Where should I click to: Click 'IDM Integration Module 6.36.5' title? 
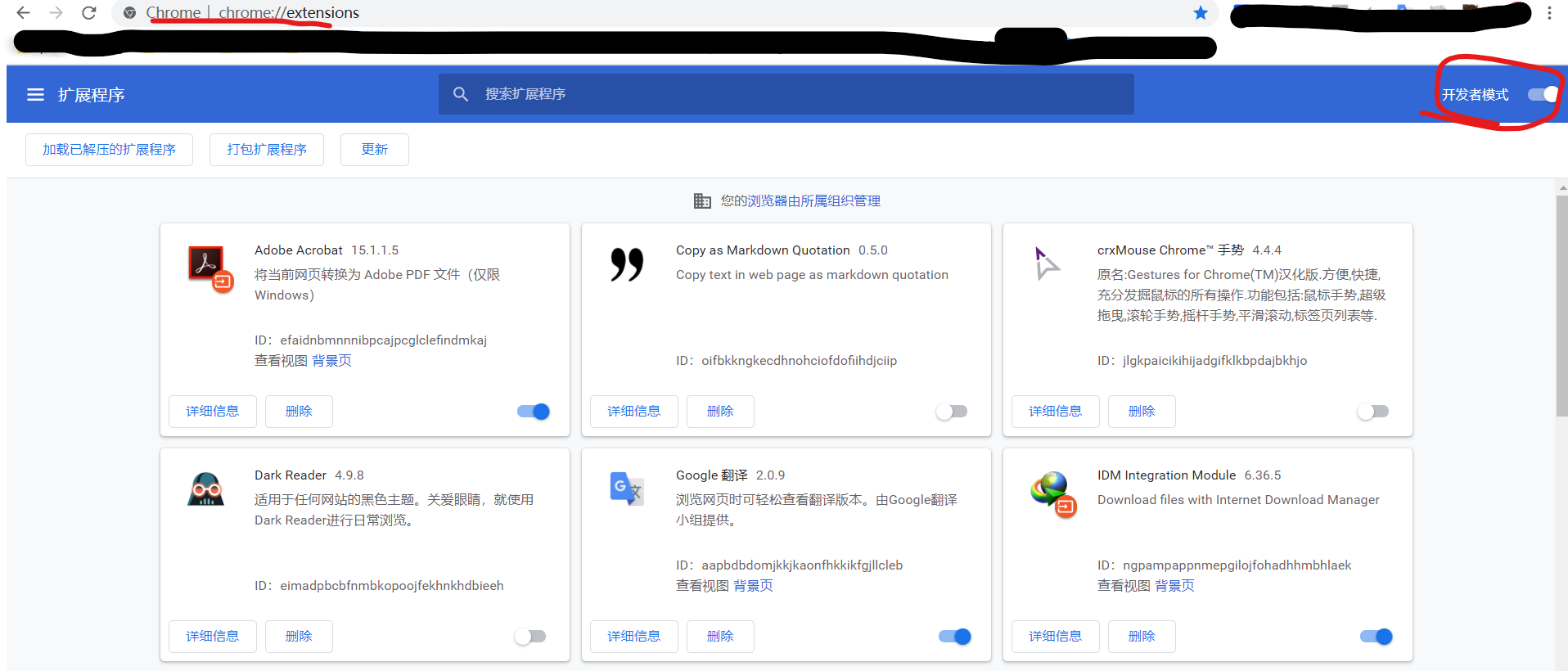(1189, 475)
